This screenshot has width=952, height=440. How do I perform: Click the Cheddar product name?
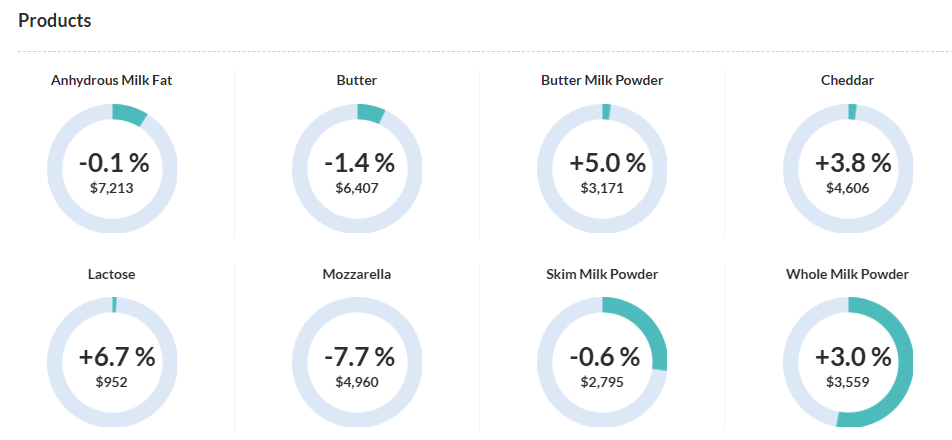pos(847,80)
